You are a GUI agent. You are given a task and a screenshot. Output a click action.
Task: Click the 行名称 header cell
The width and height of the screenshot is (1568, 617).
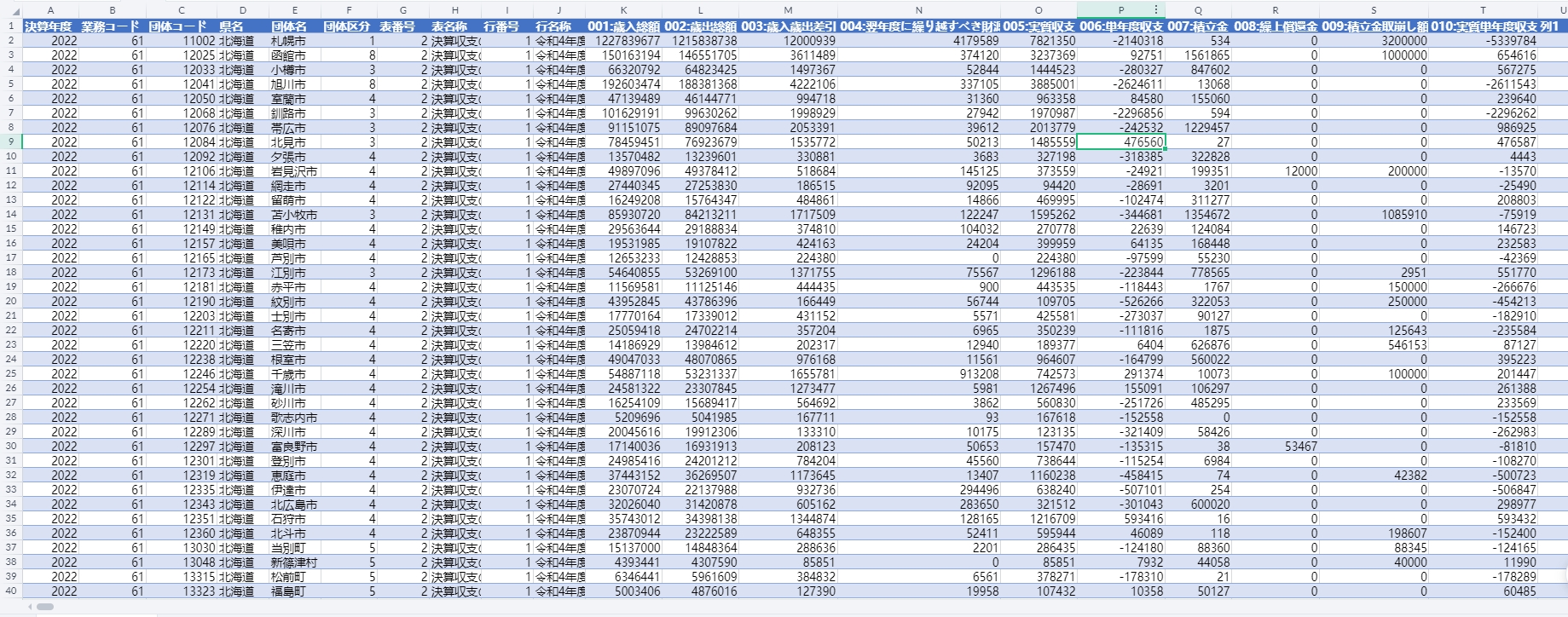point(559,26)
